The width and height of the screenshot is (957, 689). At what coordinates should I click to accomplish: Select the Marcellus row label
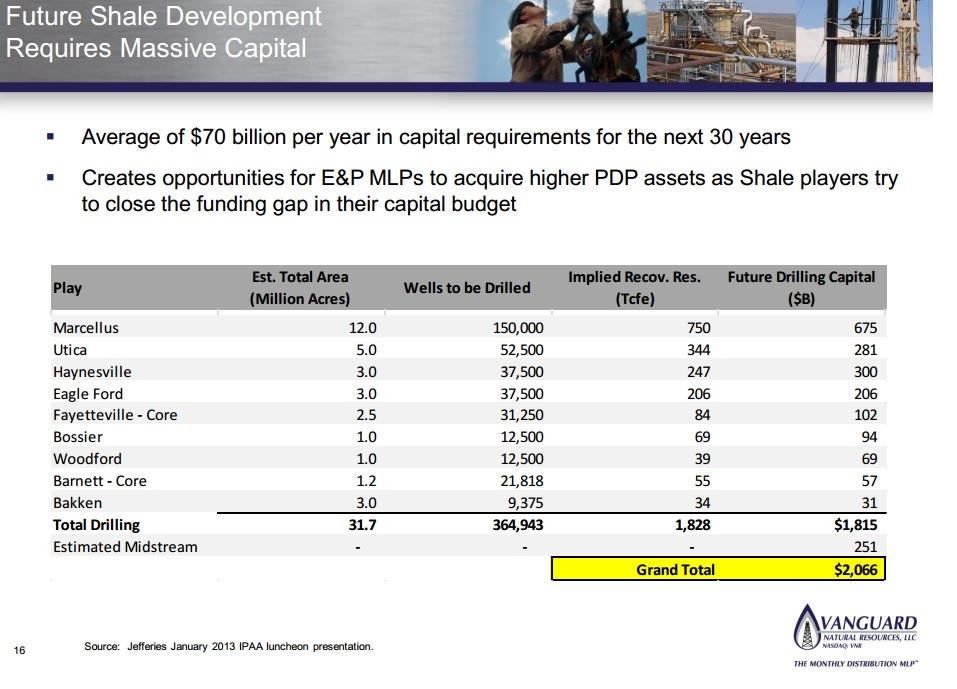[85, 327]
